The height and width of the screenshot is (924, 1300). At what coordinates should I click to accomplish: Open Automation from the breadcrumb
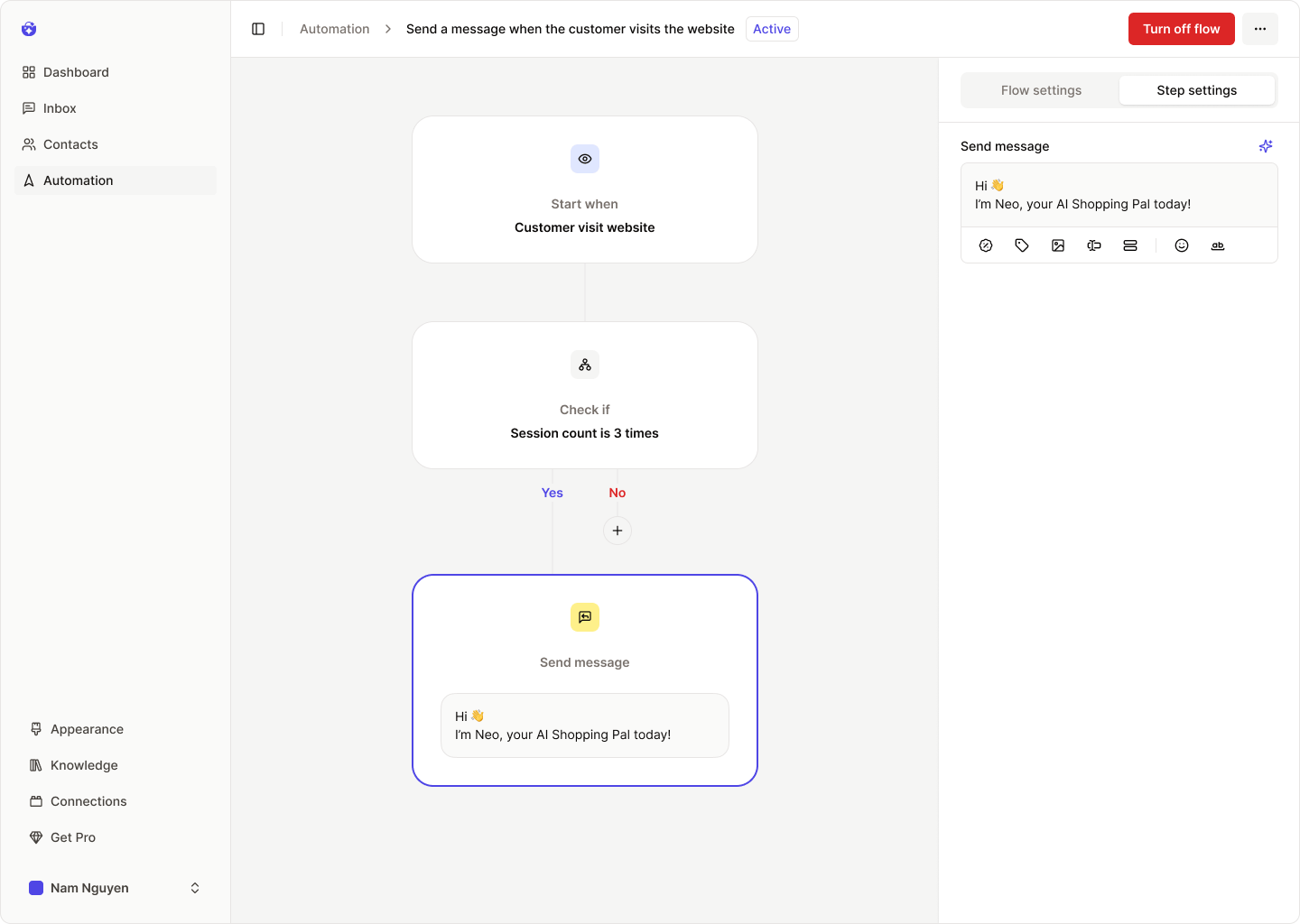(334, 28)
